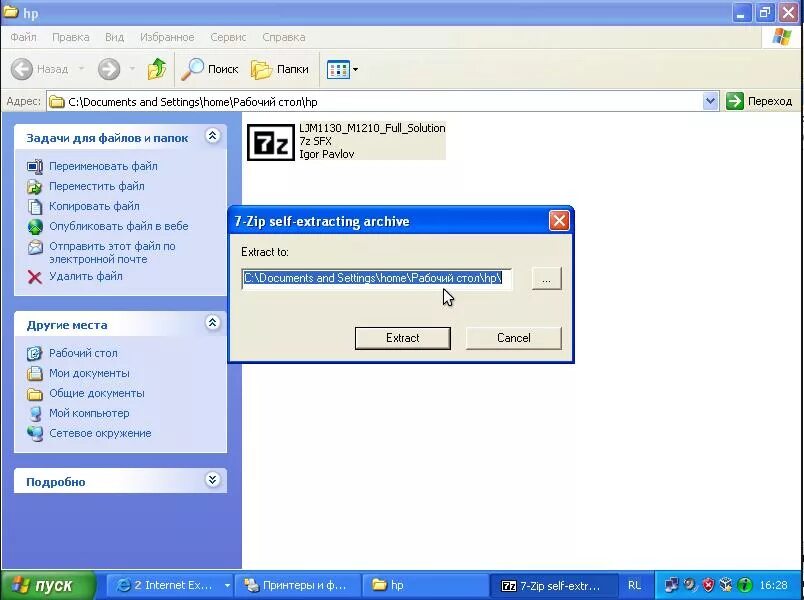The height and width of the screenshot is (600, 804).
Task: Open the Справка menu
Action: (284, 37)
